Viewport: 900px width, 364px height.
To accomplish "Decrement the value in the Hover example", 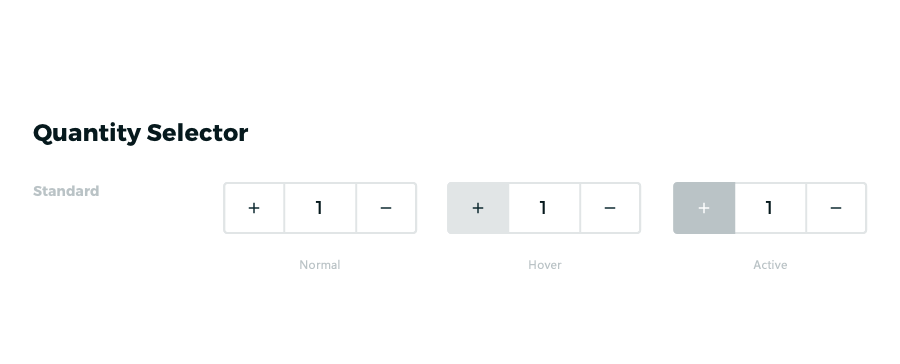I will click(x=610, y=208).
